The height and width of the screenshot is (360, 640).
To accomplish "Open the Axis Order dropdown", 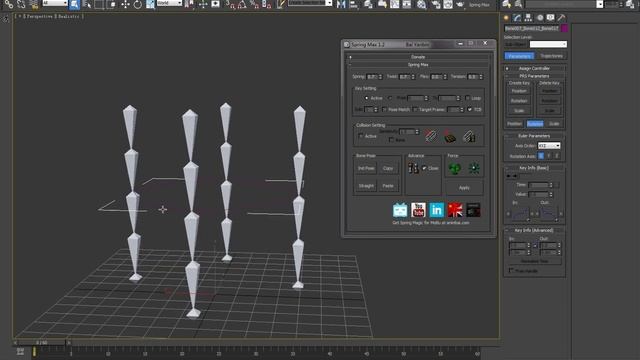I will click(549, 146).
